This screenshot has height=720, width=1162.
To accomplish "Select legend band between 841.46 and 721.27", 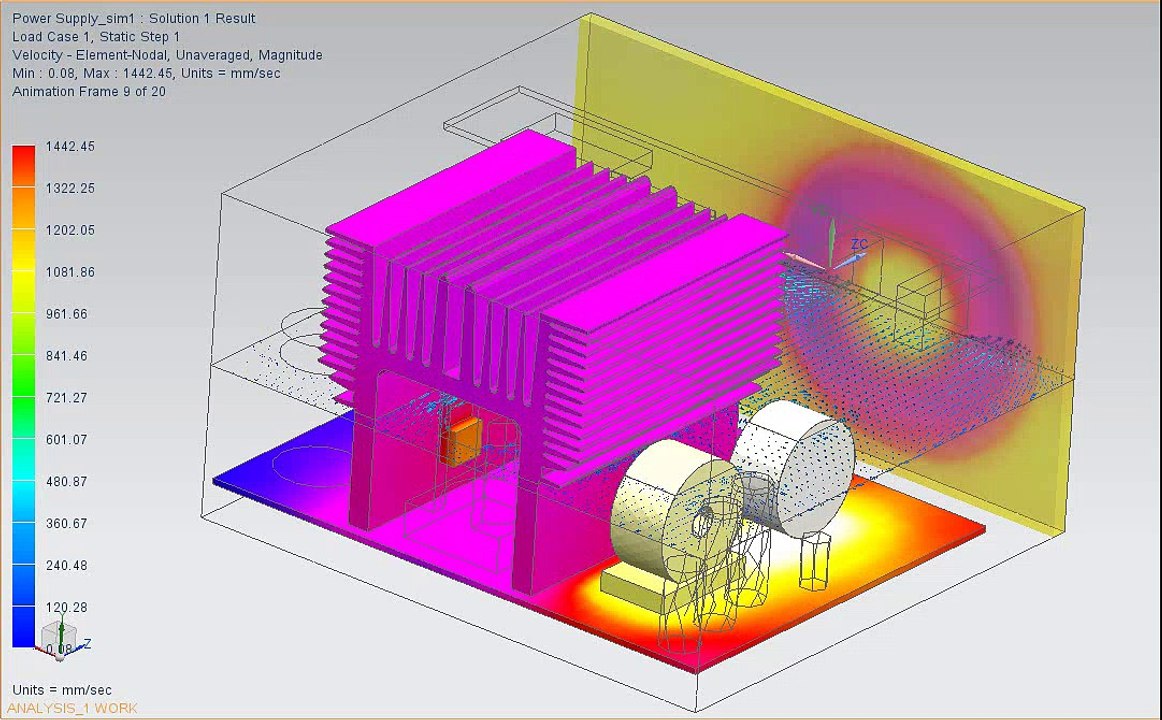I will coord(24,376).
